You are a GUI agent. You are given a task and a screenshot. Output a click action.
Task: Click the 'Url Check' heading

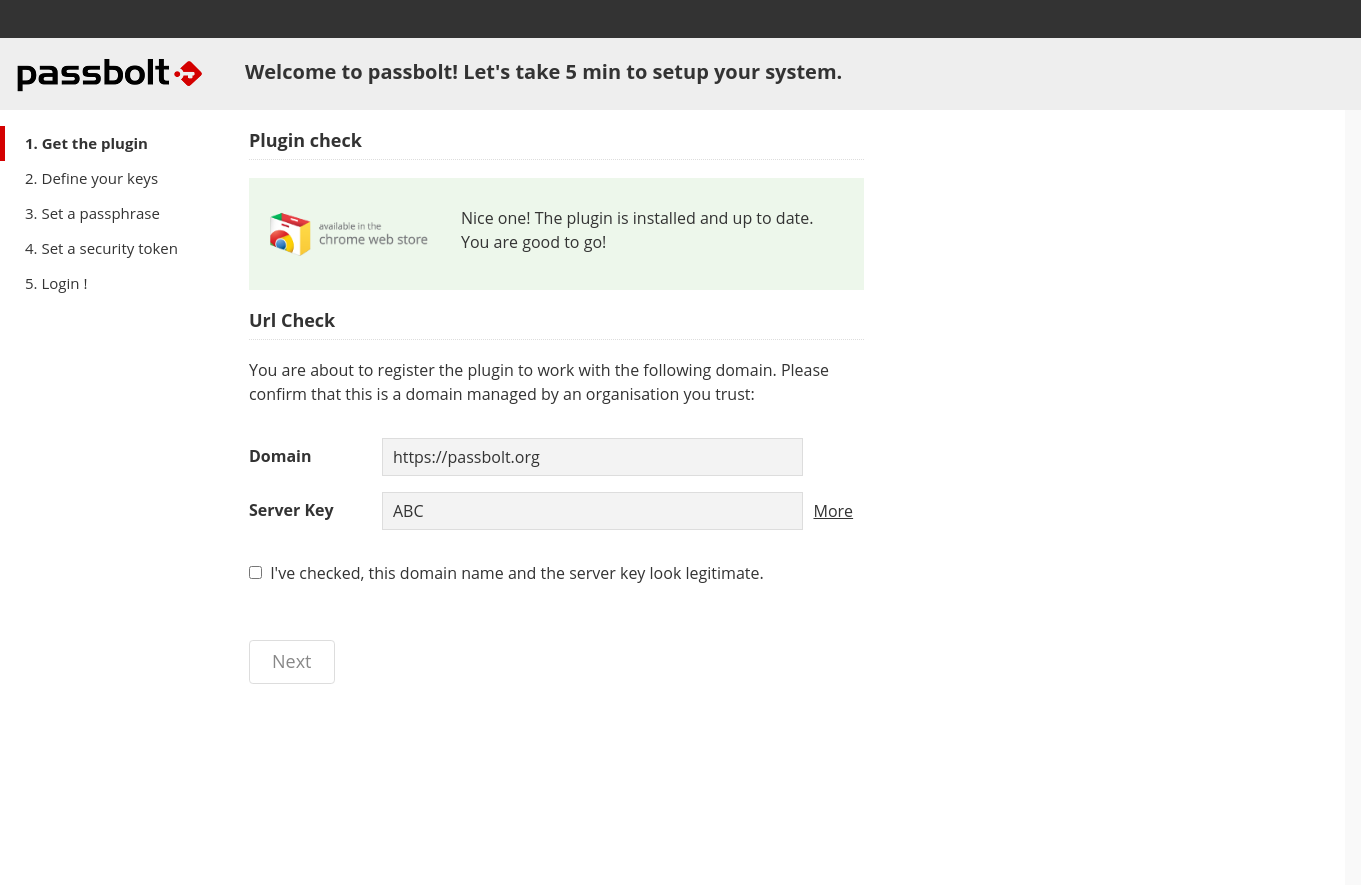coord(292,321)
